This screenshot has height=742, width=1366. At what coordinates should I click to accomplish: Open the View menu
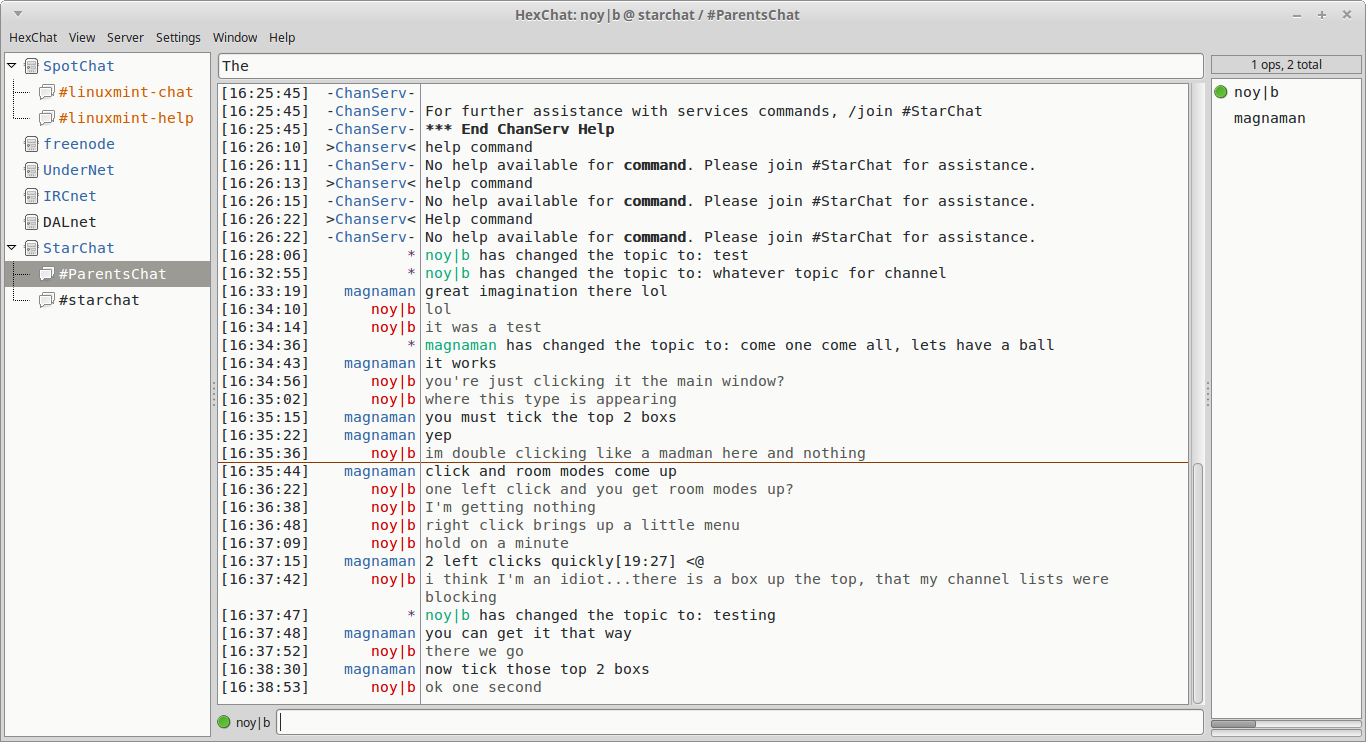tap(82, 38)
